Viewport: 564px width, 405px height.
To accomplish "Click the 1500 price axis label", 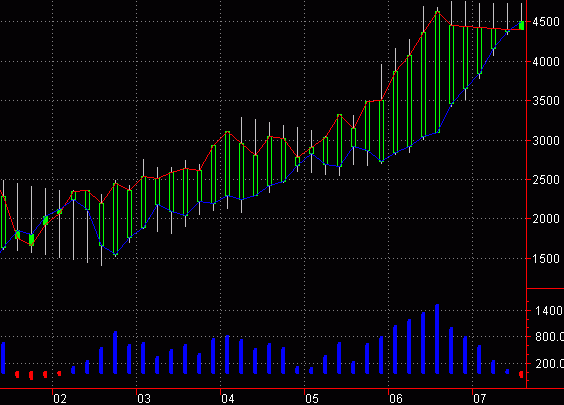I will click(x=546, y=259).
